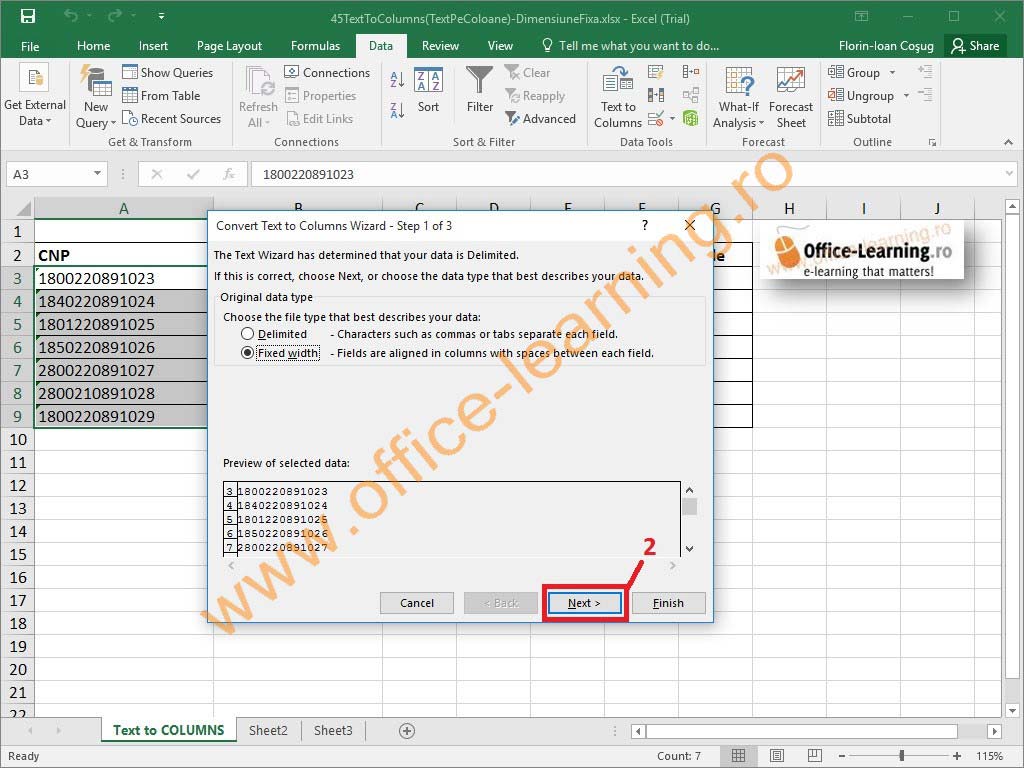Open the File tab

(x=30, y=46)
